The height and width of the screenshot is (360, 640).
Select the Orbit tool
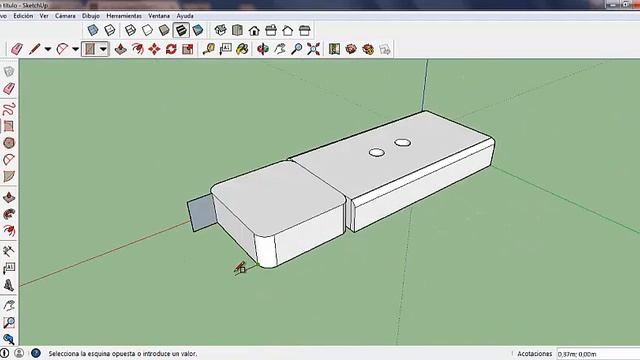[263, 49]
